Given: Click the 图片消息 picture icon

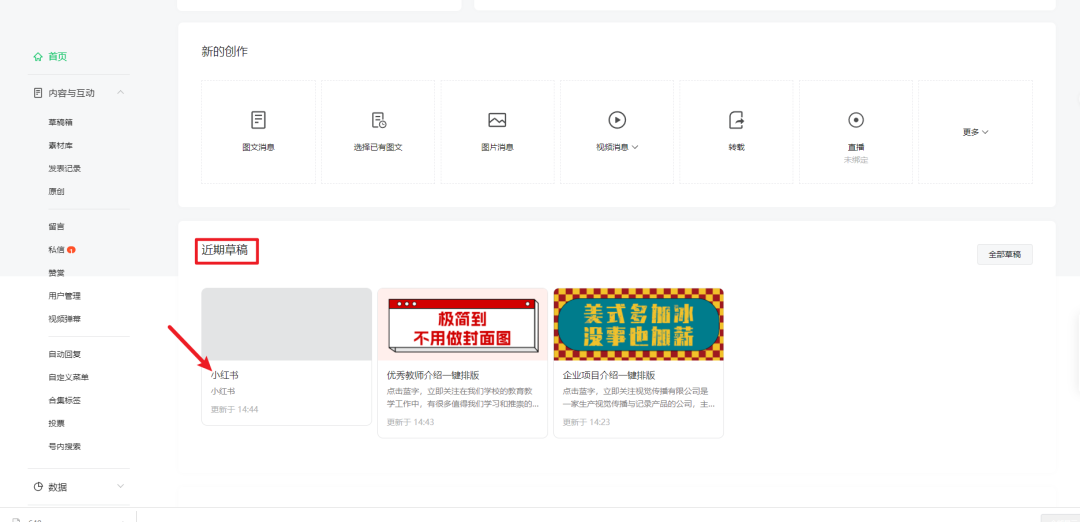Looking at the screenshot, I should 497,120.
